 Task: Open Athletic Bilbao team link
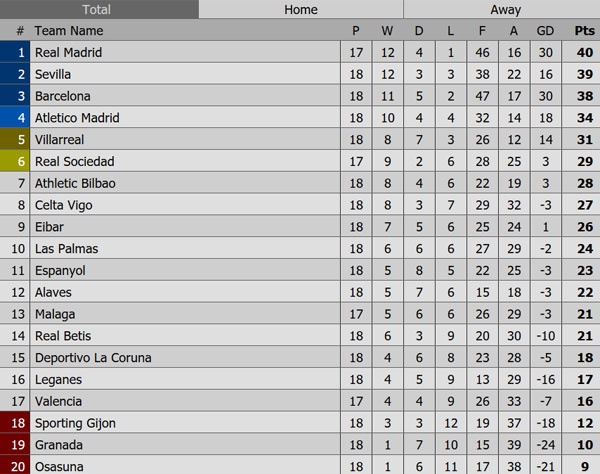75,184
